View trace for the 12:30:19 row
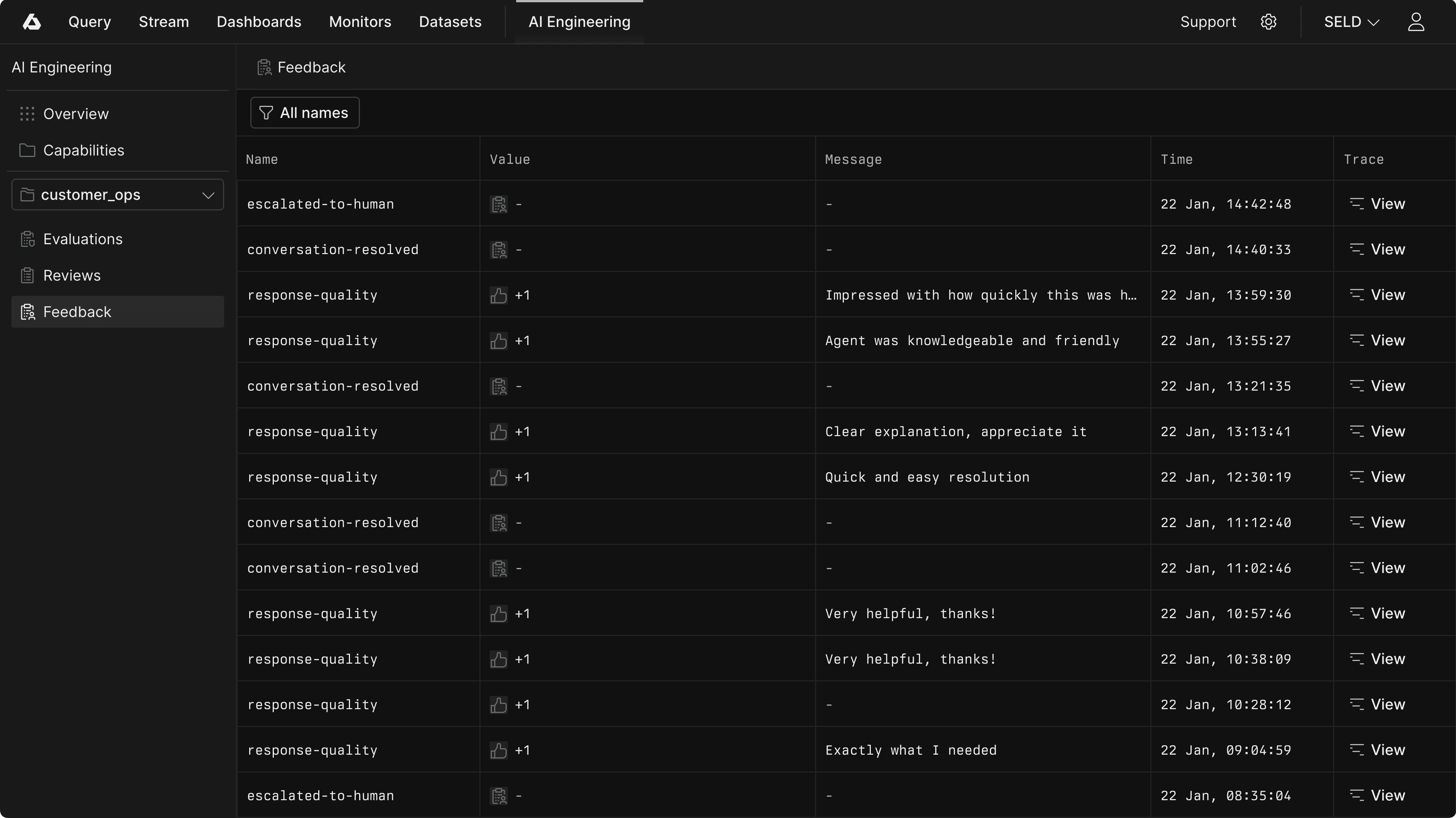The image size is (1456, 818). [1377, 477]
